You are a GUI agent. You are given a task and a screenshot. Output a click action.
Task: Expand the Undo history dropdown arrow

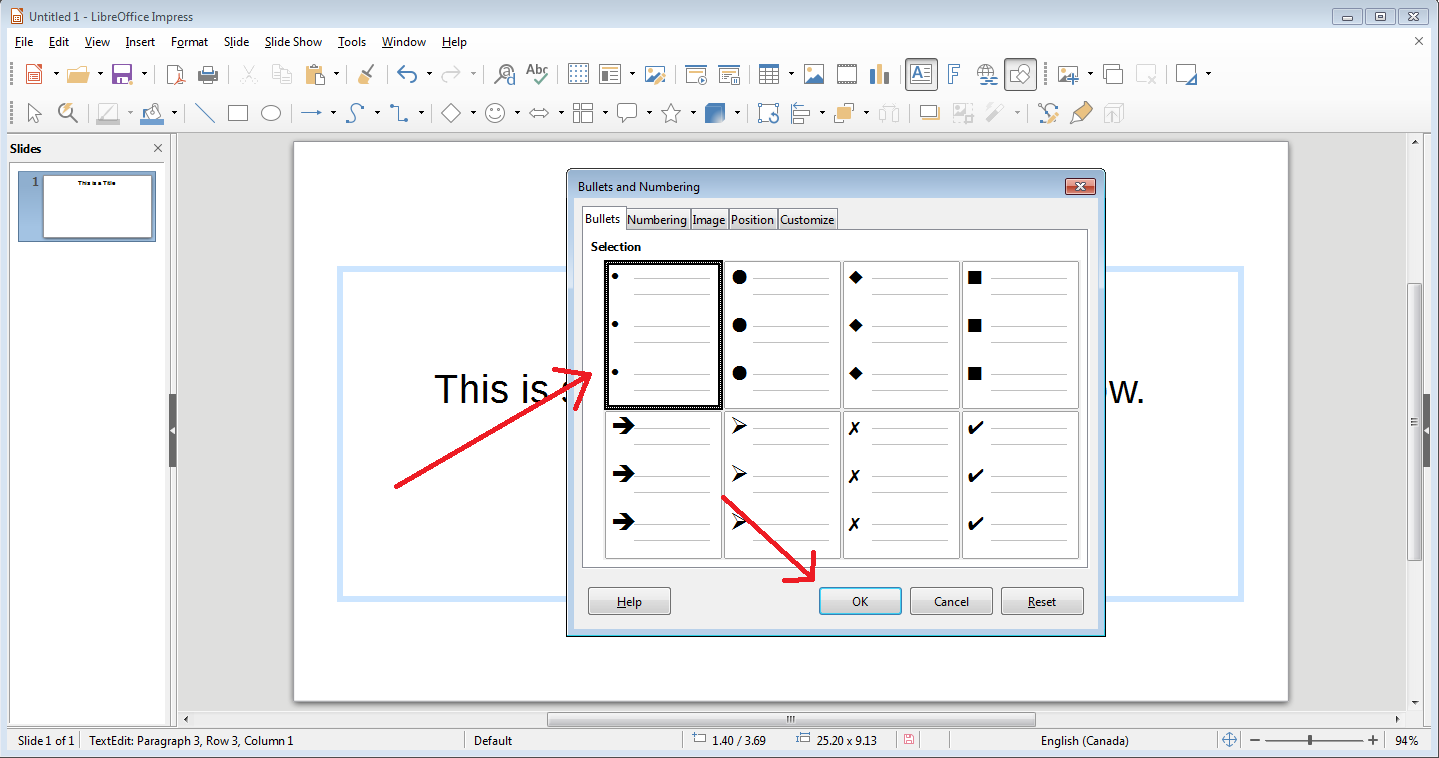click(x=429, y=74)
